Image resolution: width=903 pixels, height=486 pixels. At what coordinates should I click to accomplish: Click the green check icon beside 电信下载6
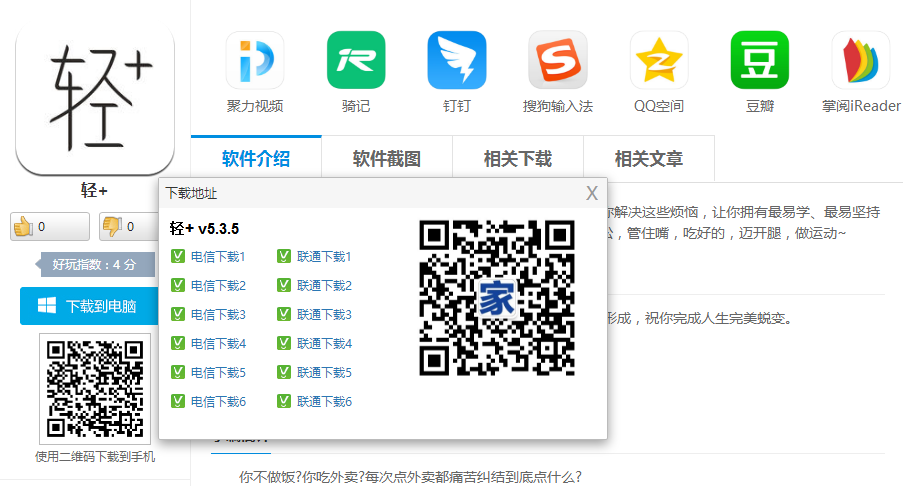pos(178,401)
